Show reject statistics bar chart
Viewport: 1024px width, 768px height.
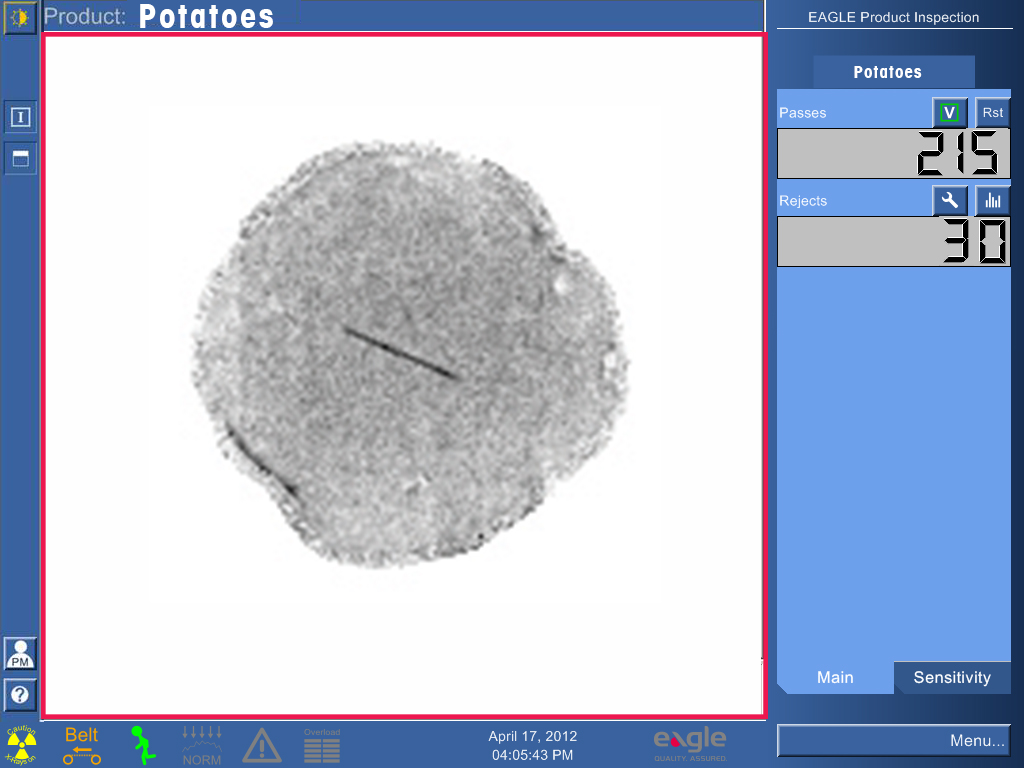tap(992, 201)
